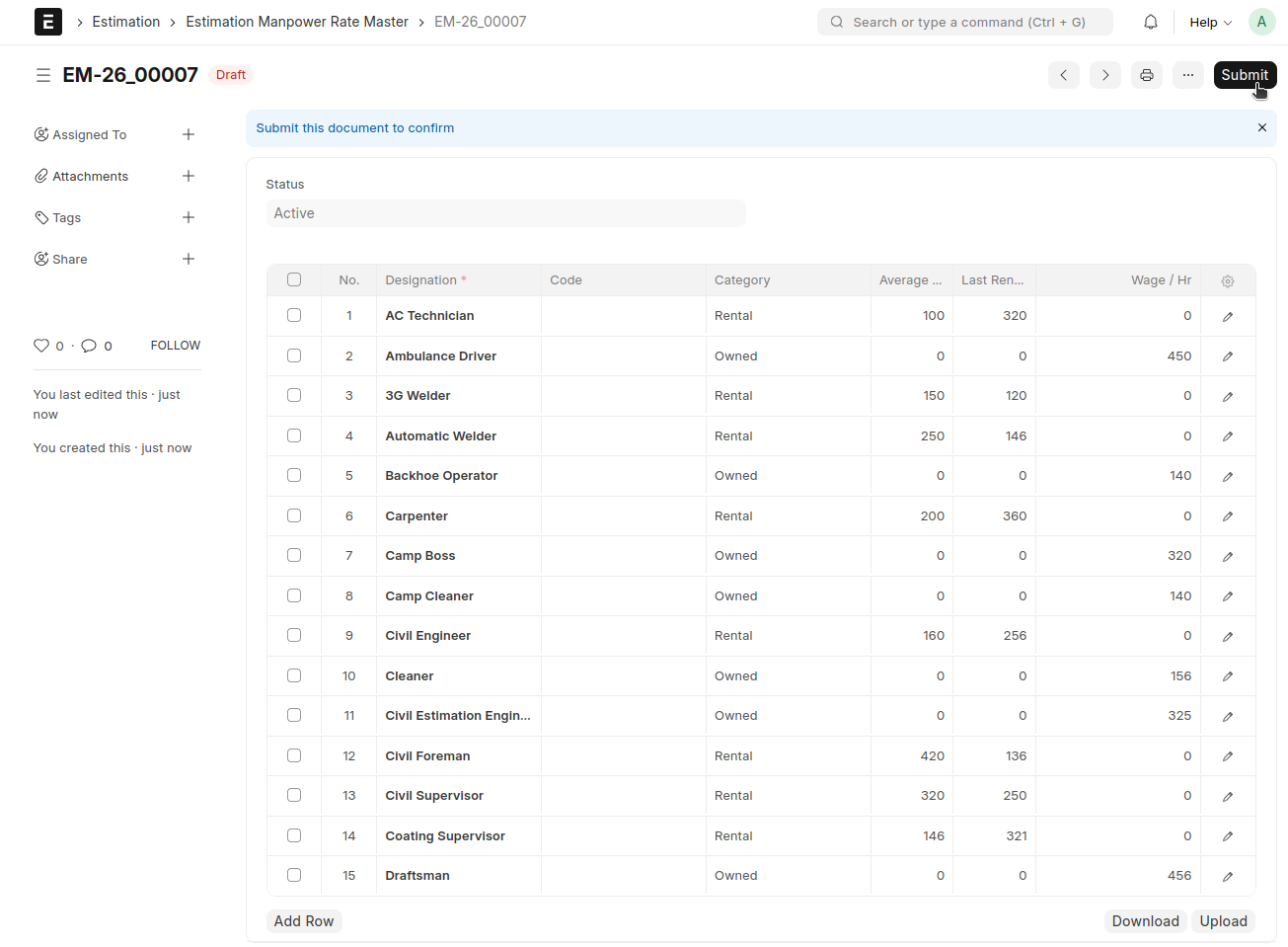The height and width of the screenshot is (947, 1288).
Task: Like this document with heart icon
Action: tap(41, 346)
